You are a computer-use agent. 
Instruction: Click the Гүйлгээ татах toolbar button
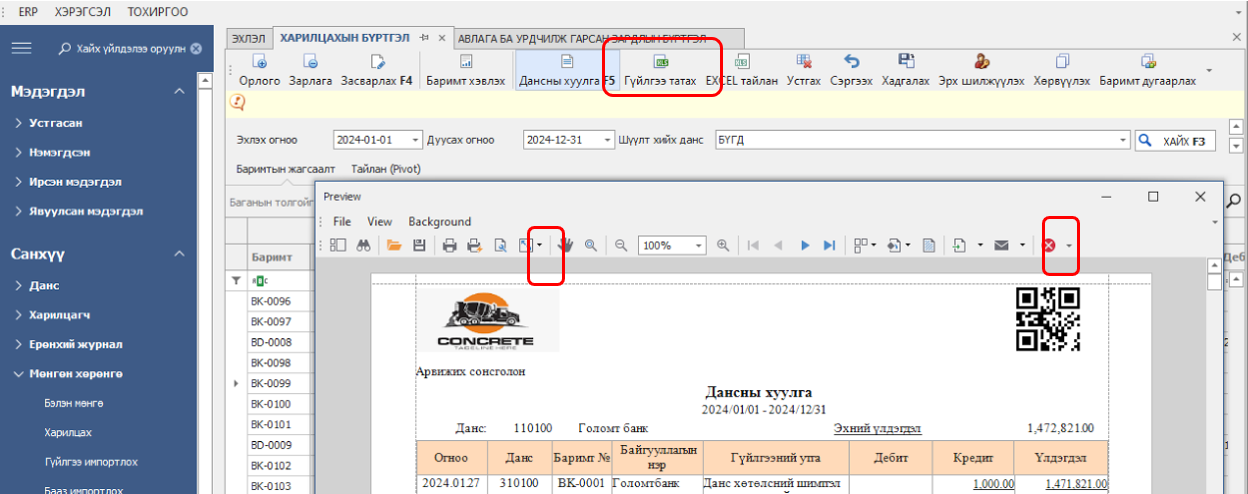(660, 62)
